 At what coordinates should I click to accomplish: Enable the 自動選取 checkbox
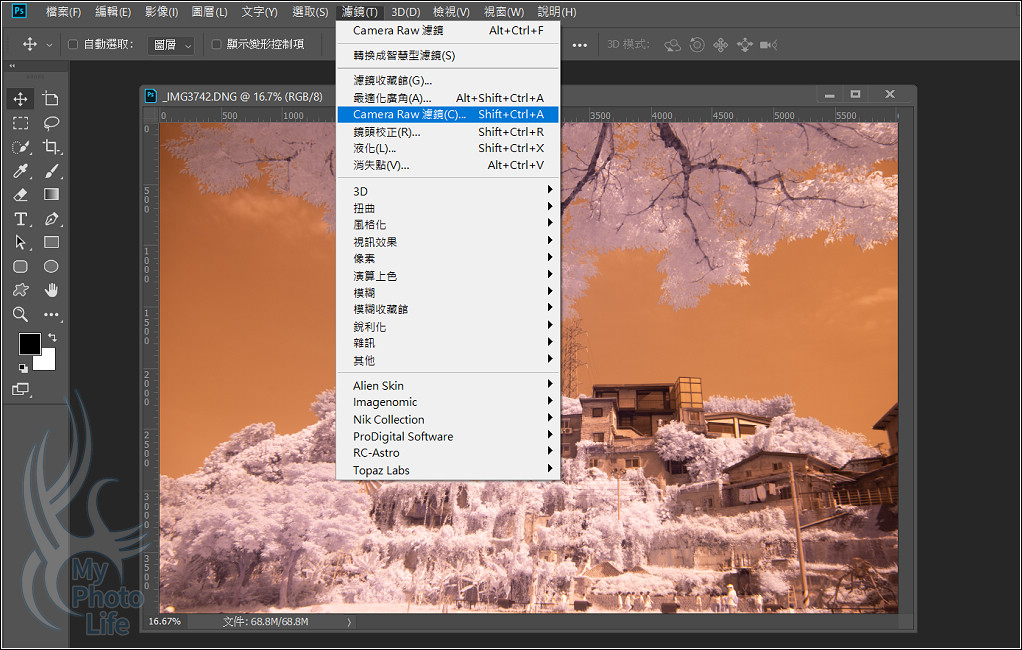(73, 44)
